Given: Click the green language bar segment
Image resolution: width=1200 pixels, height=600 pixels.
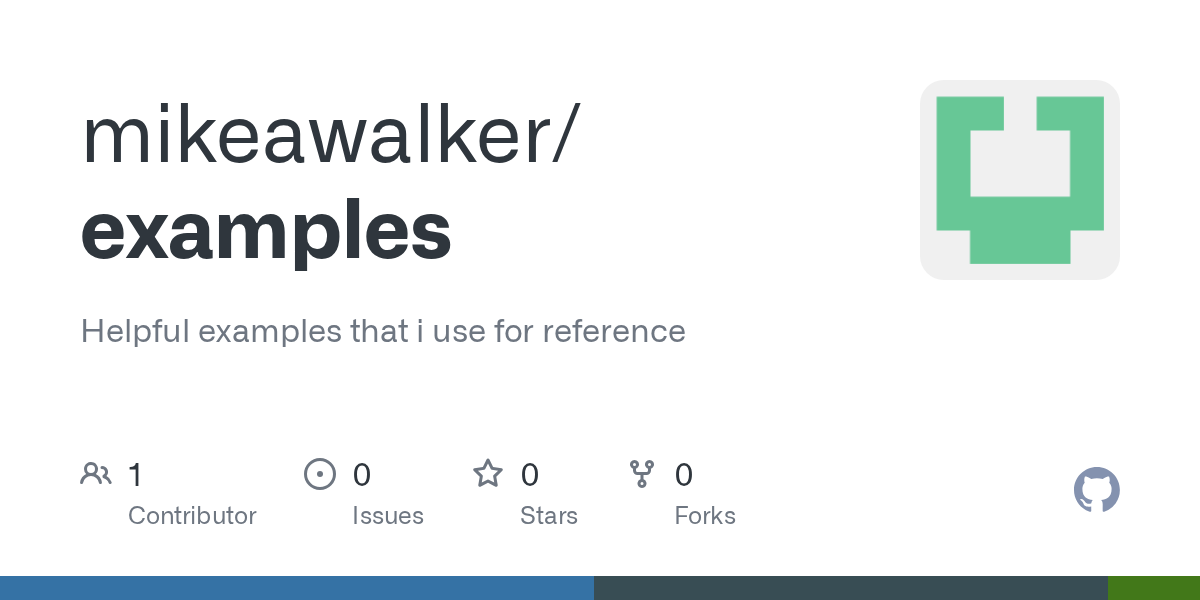Looking at the screenshot, I should click(x=1154, y=588).
